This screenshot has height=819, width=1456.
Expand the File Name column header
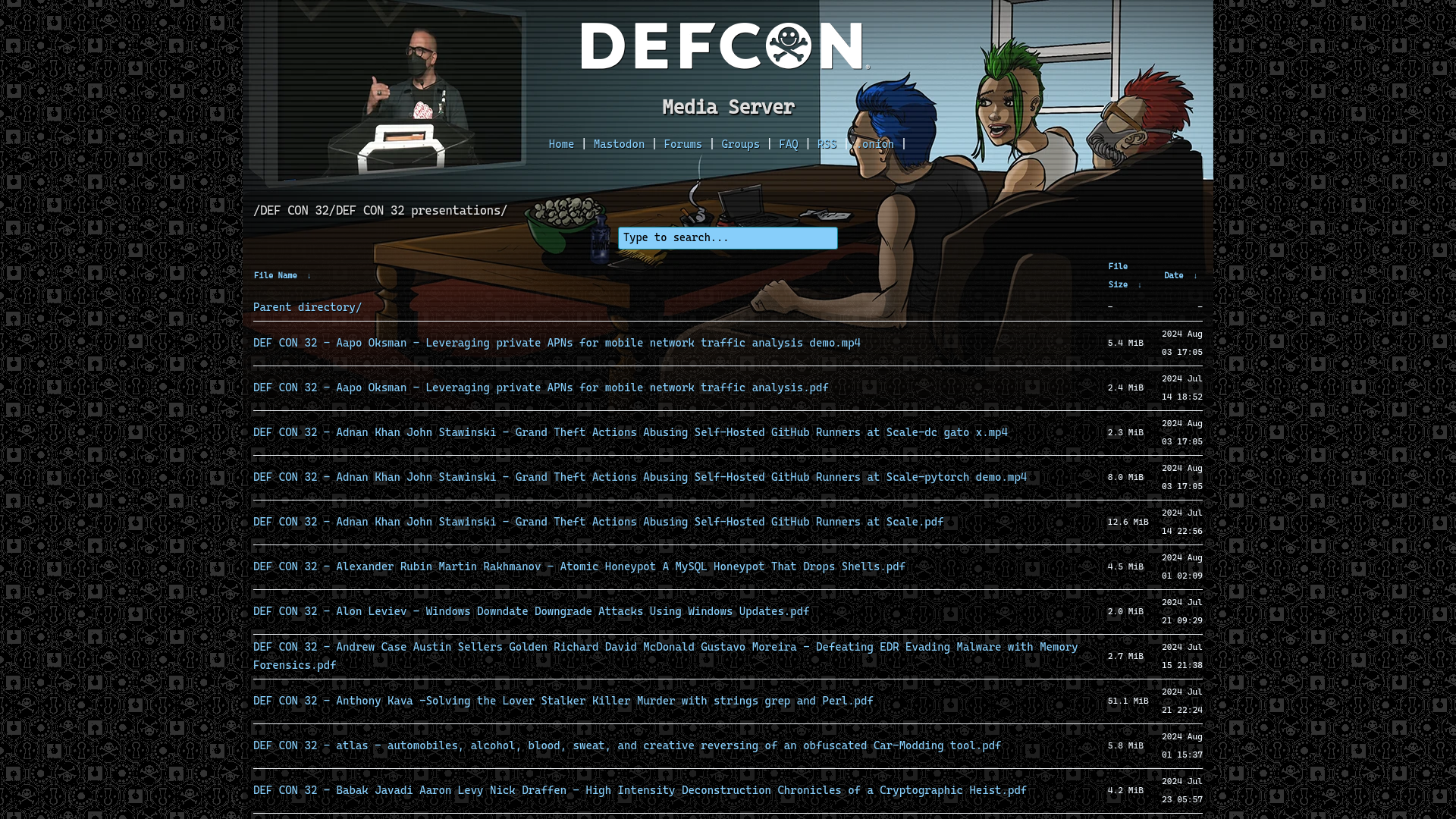[x=309, y=276]
